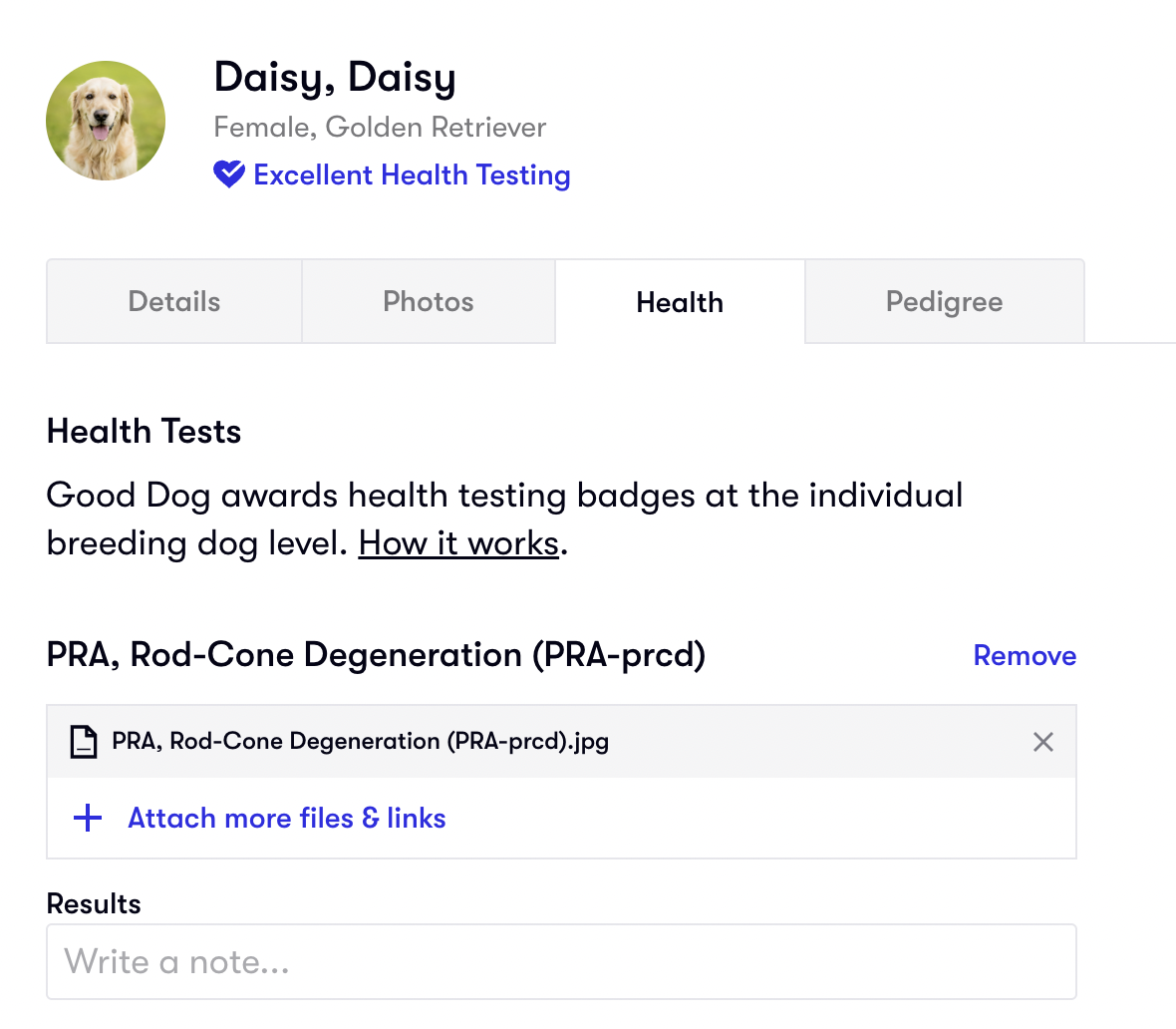Image resolution: width=1176 pixels, height=1029 pixels.
Task: Click the Health Tests section heading
Action: [145, 432]
